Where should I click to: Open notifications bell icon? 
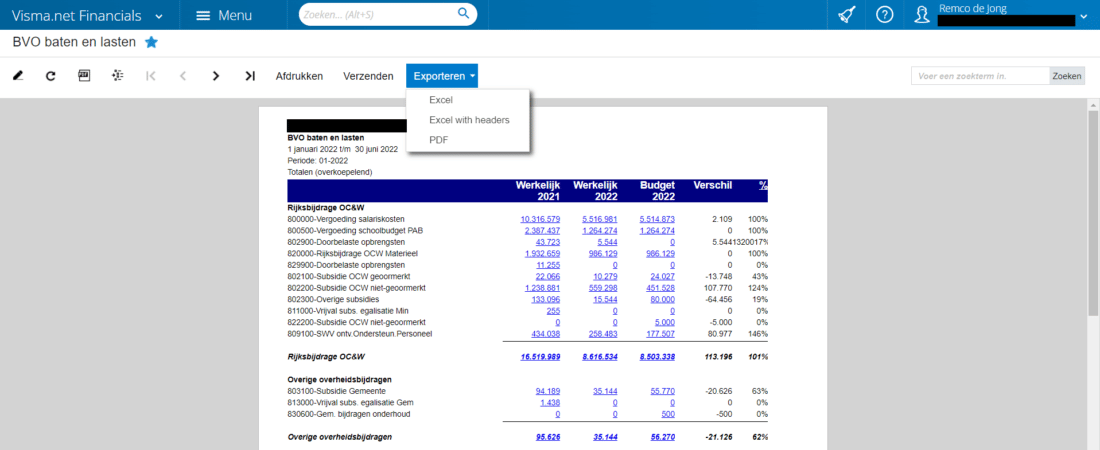coord(846,15)
